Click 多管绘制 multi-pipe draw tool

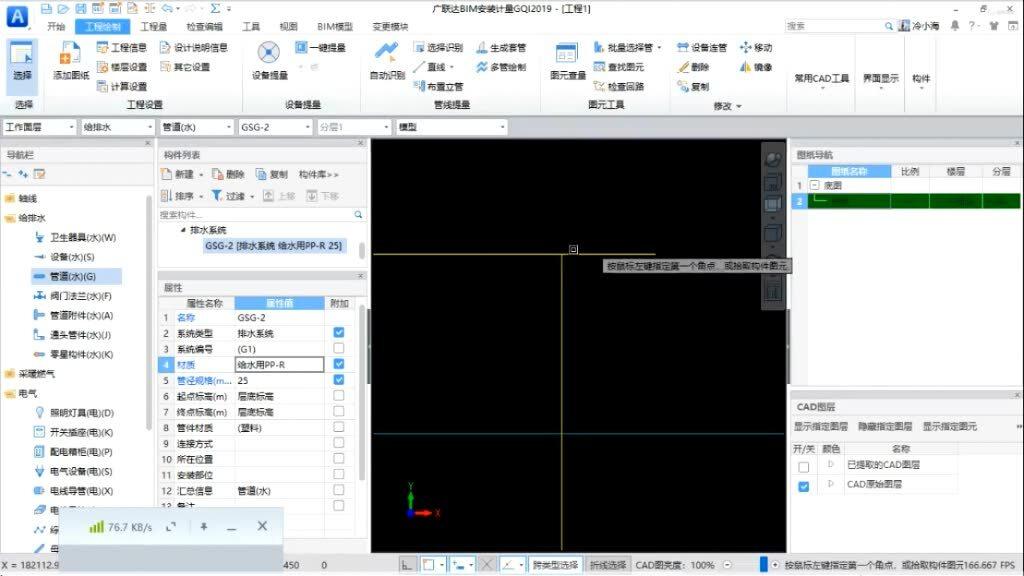[x=502, y=67]
